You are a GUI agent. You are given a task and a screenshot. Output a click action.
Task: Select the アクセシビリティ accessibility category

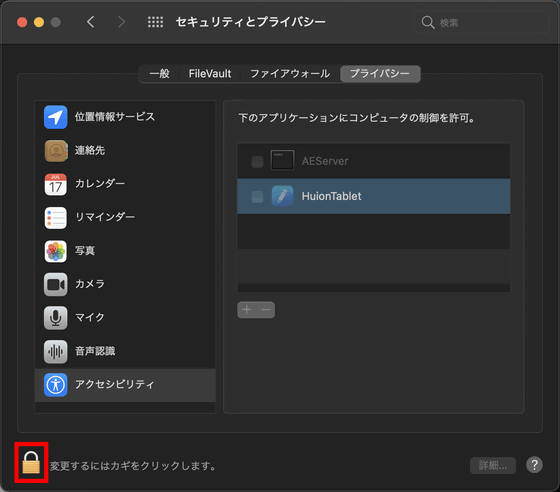[125, 385]
